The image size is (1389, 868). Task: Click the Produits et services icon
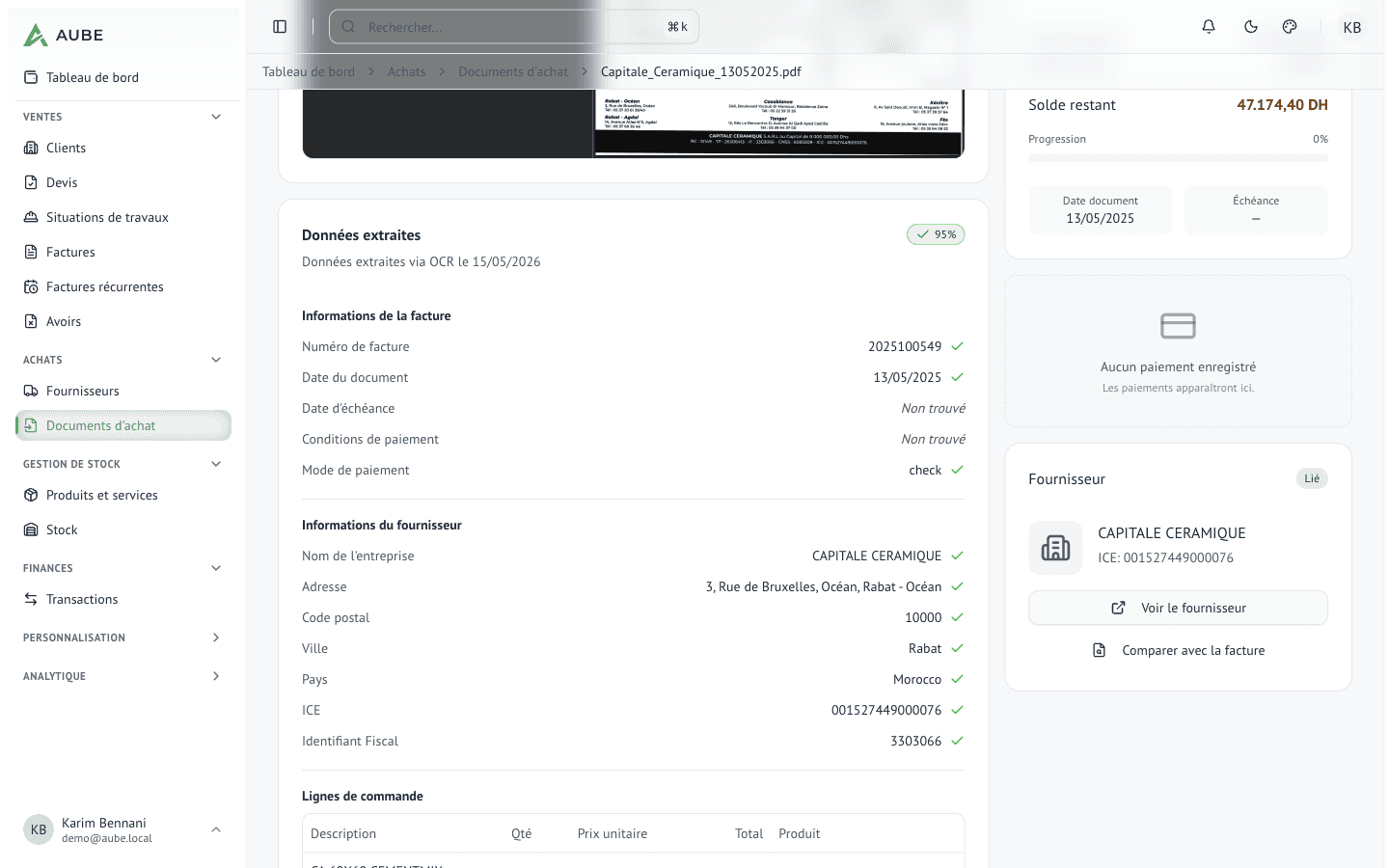31,495
